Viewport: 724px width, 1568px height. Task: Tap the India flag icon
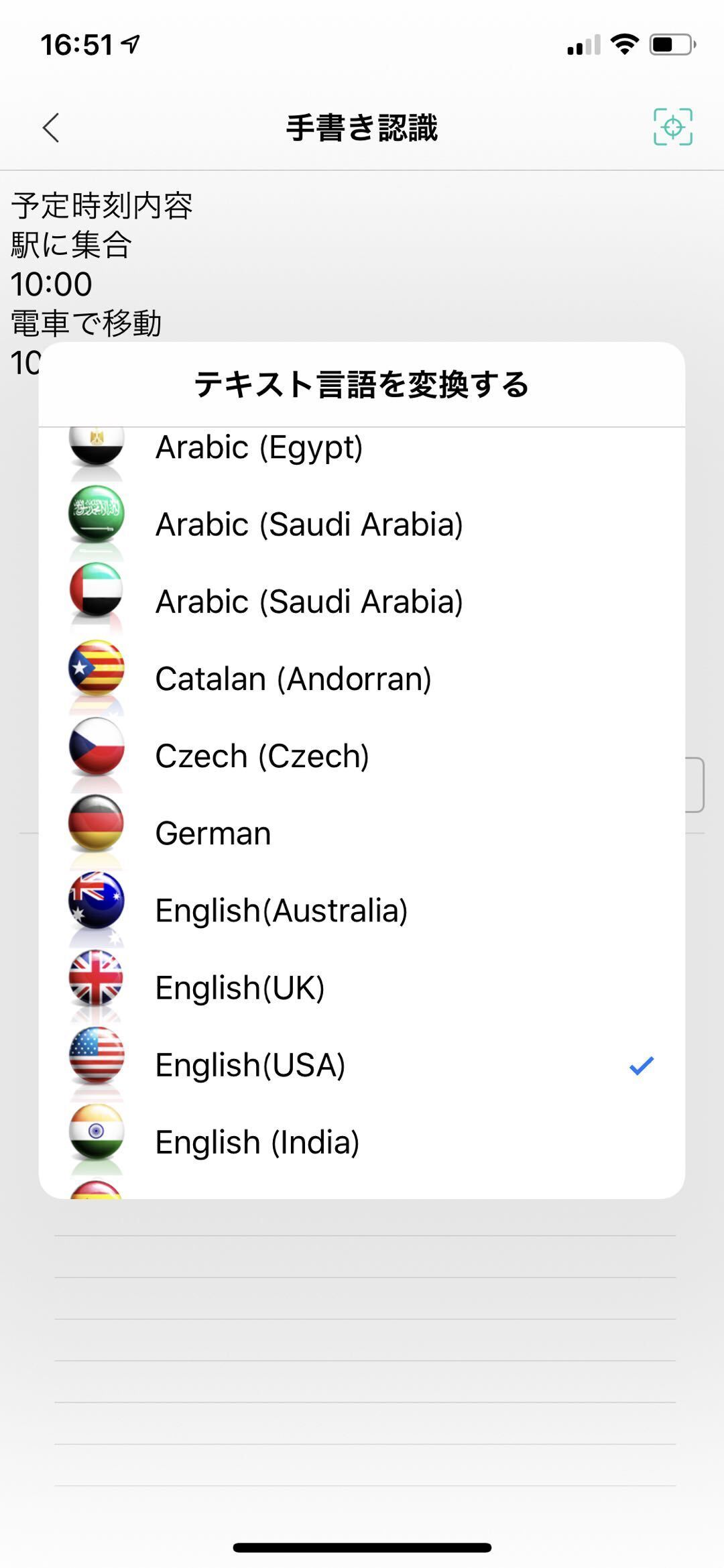pos(97,1132)
